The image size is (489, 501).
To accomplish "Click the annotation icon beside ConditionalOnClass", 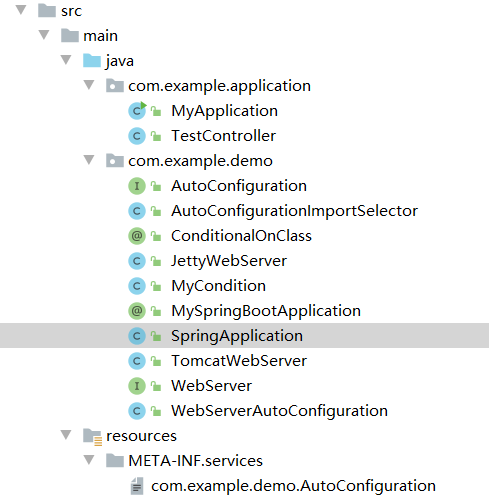I will click(x=137, y=236).
